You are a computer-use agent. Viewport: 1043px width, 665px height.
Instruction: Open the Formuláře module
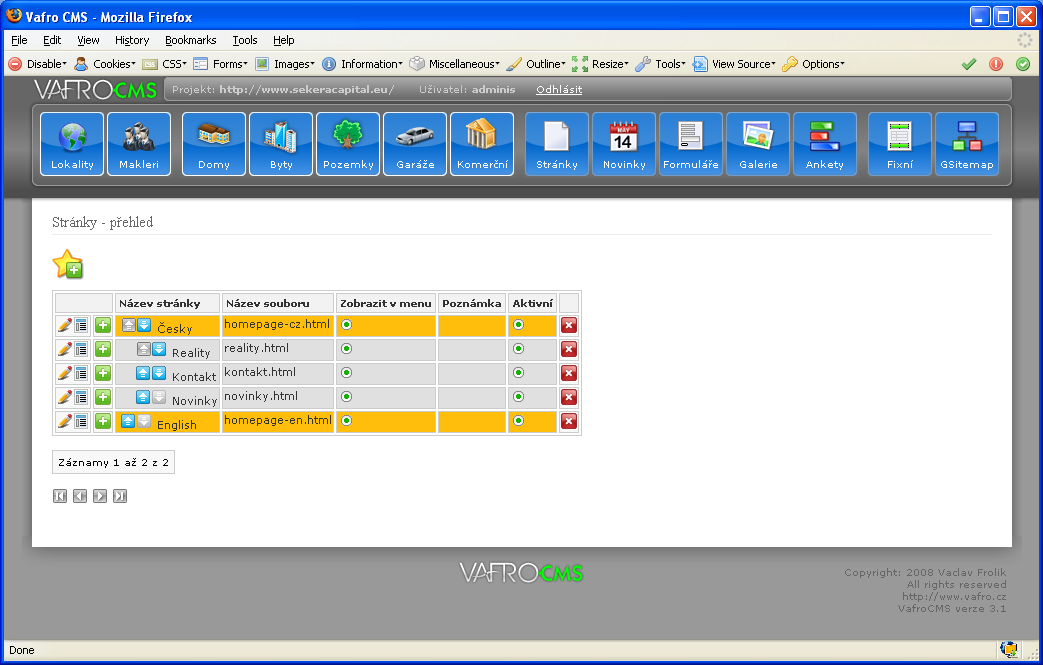tap(690, 144)
